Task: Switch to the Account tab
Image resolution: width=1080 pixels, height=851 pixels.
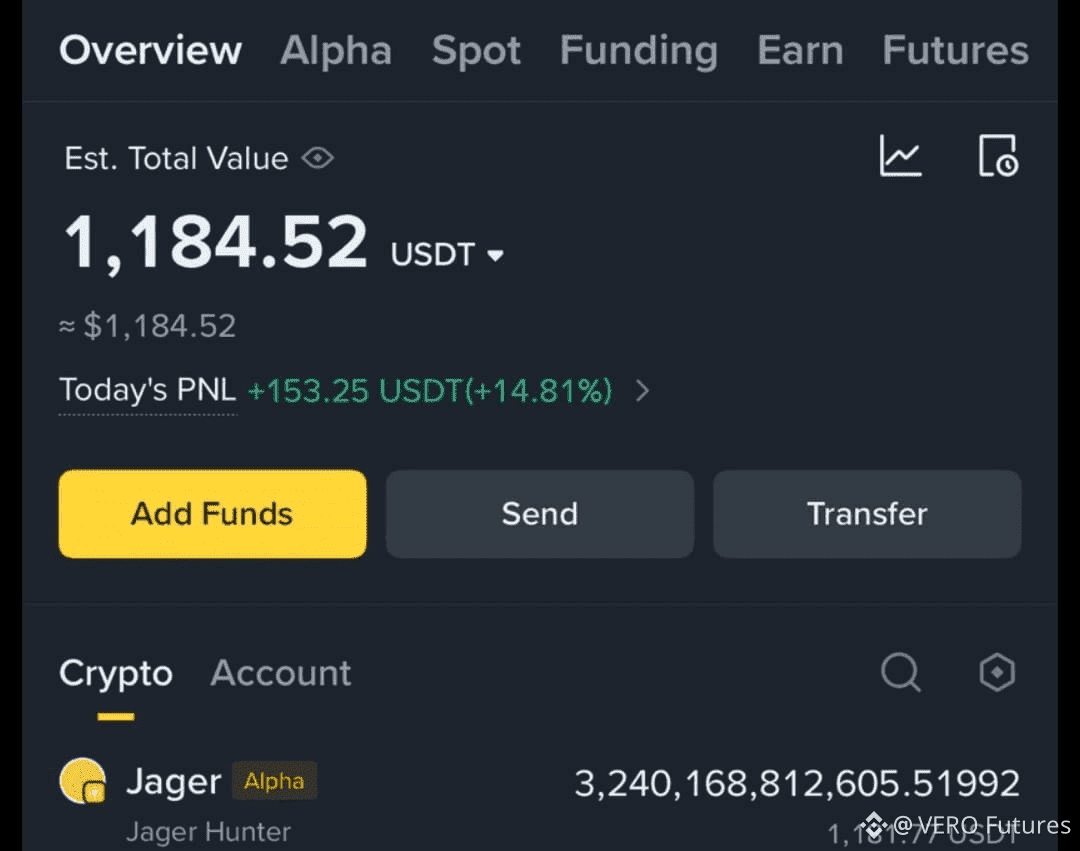Action: [279, 673]
